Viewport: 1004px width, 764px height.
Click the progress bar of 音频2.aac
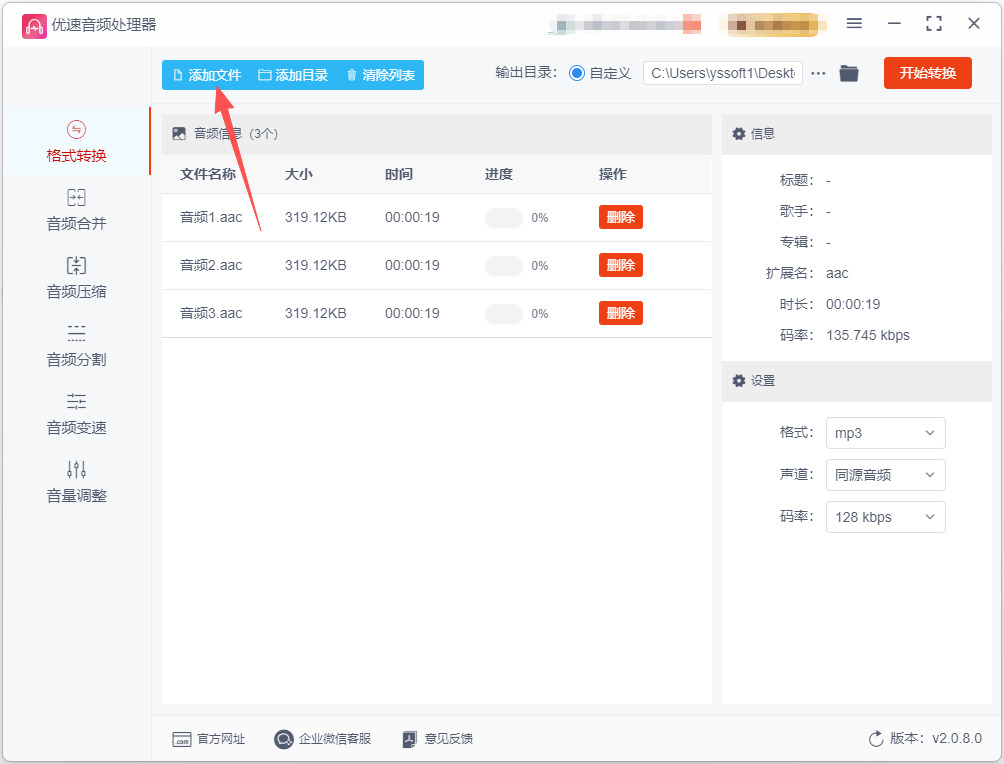click(x=504, y=266)
